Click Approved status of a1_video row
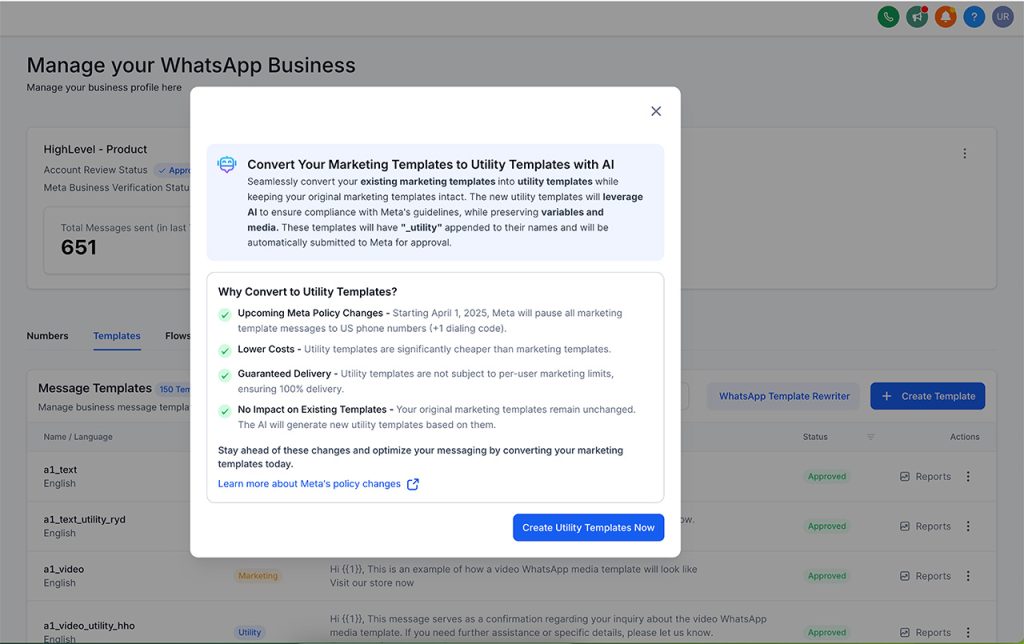1024x644 pixels. pyautogui.click(x=827, y=576)
